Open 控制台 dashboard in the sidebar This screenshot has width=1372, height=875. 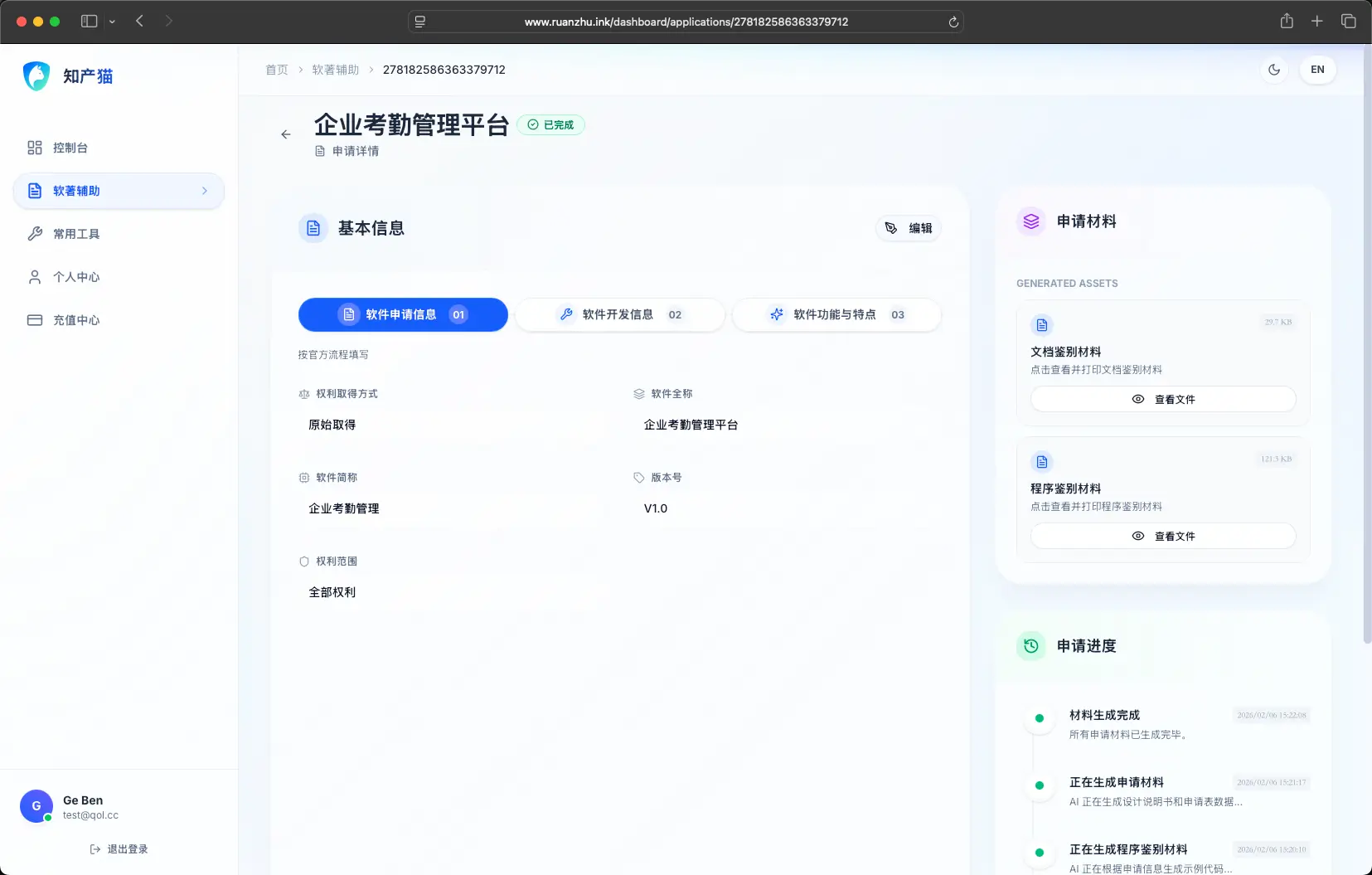click(x=70, y=148)
